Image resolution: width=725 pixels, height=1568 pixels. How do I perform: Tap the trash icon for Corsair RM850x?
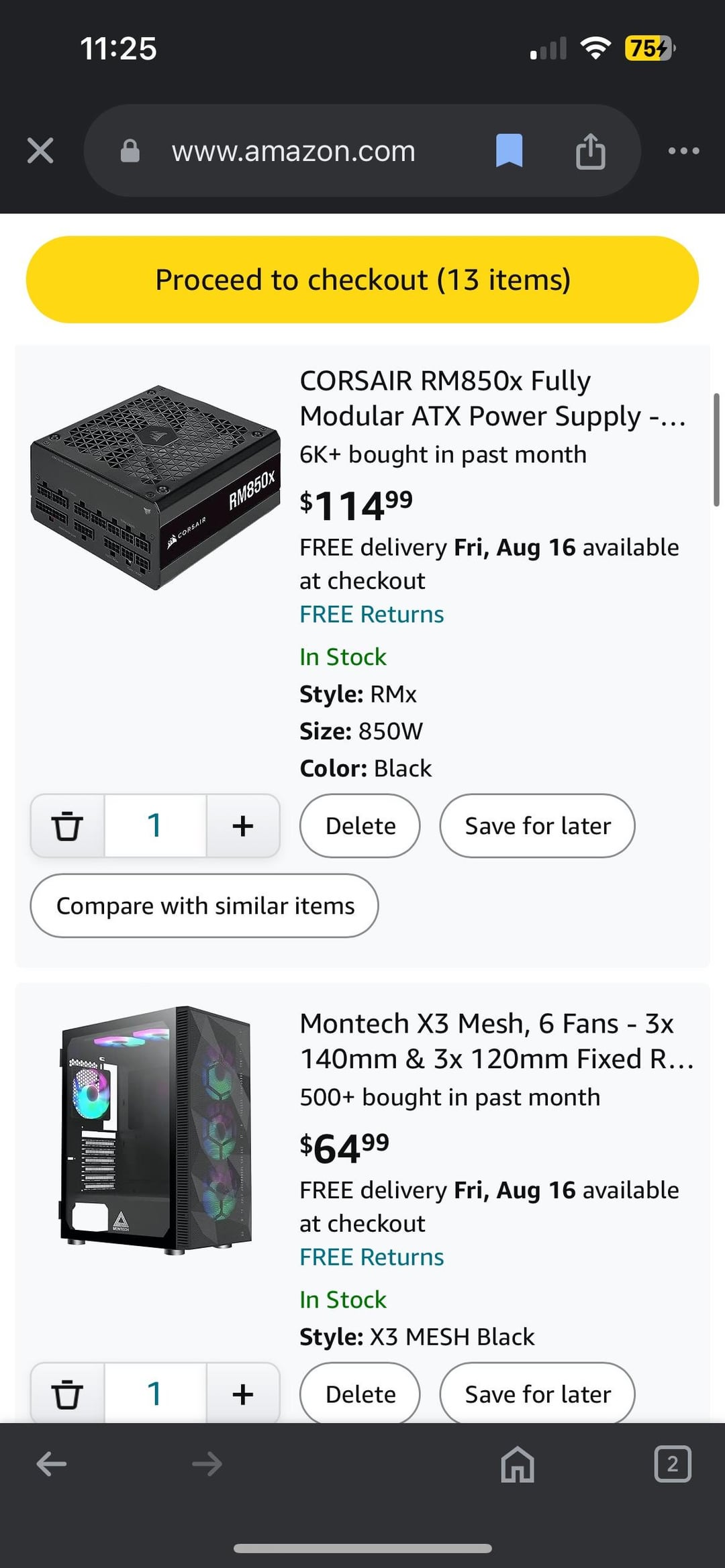67,826
